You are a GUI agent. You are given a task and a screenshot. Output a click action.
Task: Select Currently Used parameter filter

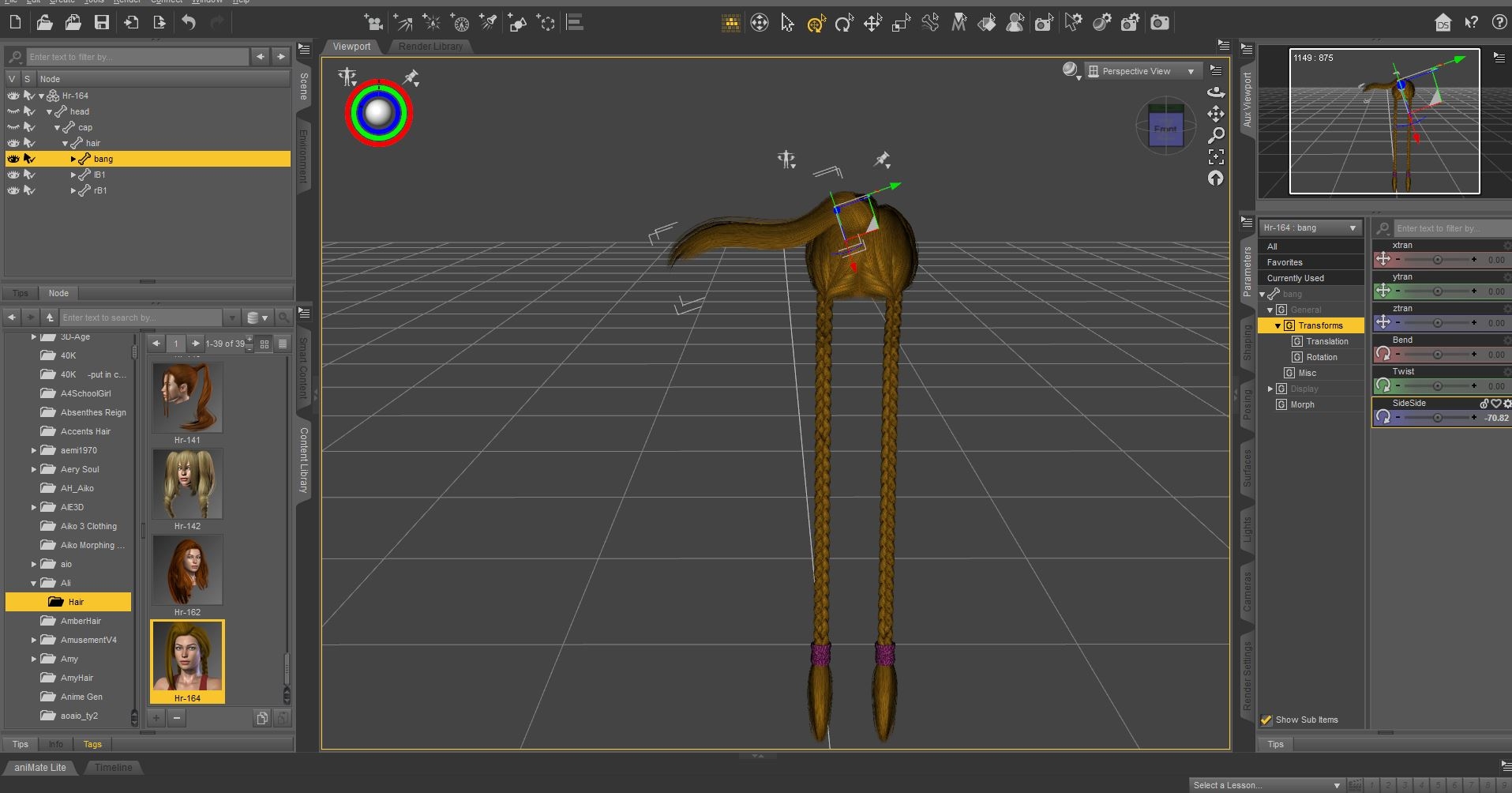[1295, 278]
